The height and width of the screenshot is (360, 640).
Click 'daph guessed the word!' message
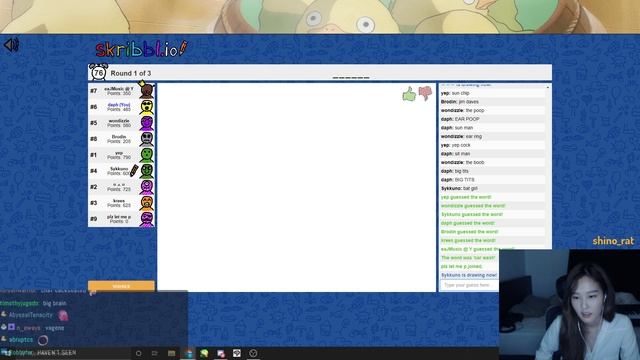[x=467, y=223]
